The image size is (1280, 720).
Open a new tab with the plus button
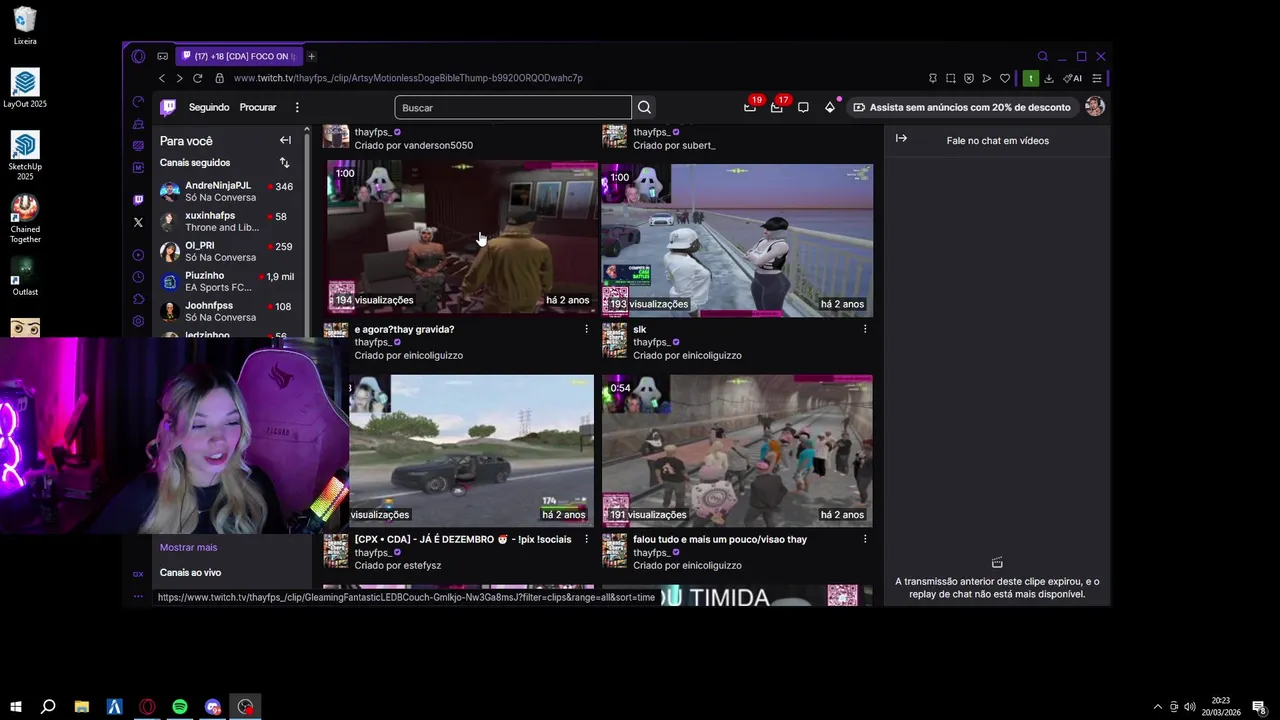(x=311, y=56)
